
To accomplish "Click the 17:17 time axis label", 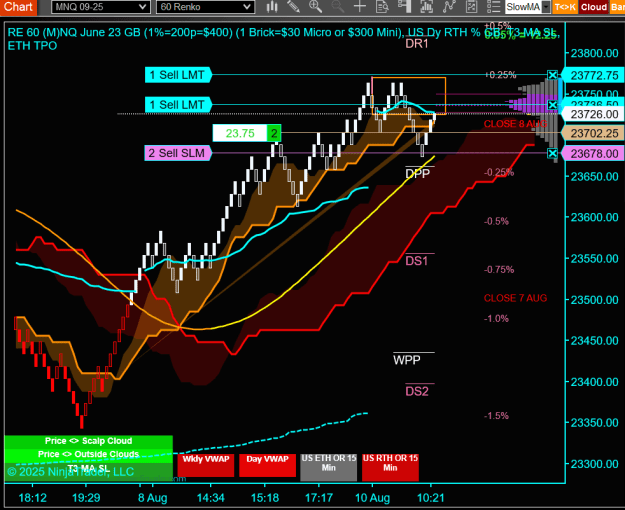I will 319,498.
